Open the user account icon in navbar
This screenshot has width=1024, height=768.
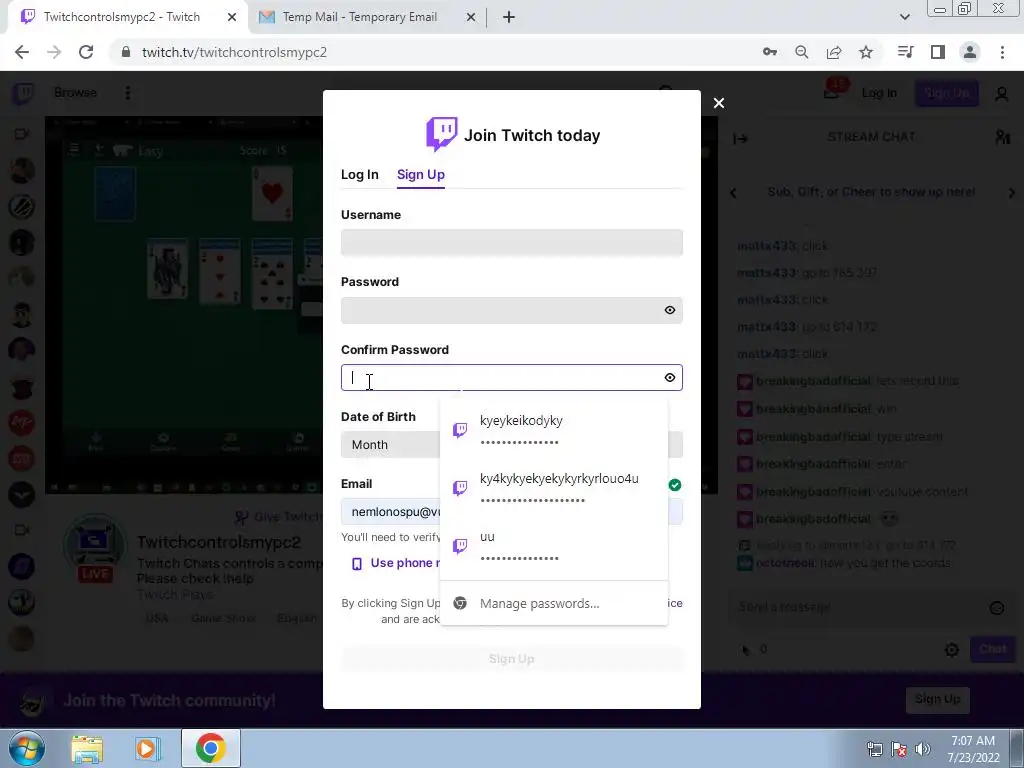click(x=1001, y=94)
